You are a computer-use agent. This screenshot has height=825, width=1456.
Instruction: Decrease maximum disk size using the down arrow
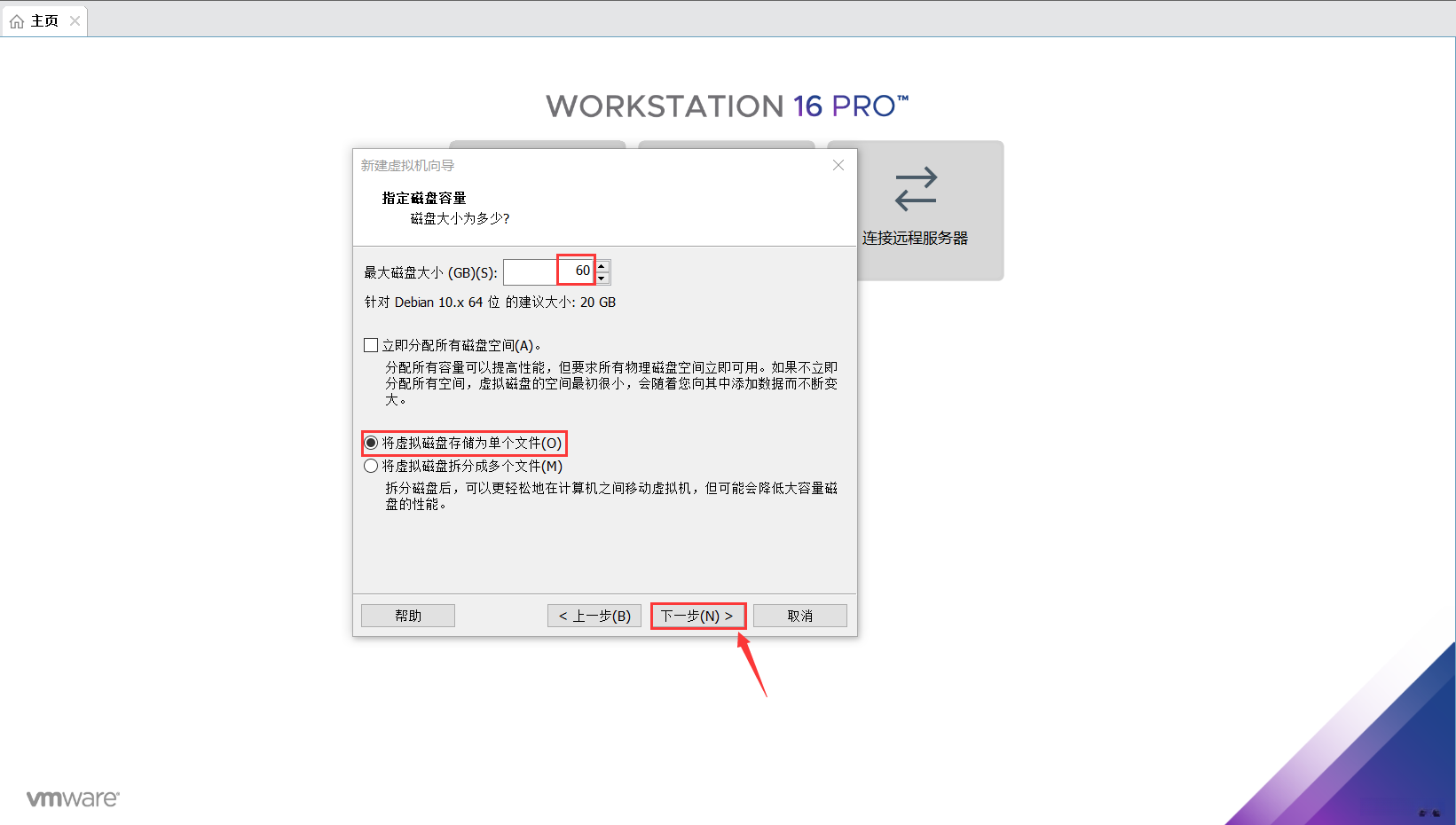click(x=601, y=276)
